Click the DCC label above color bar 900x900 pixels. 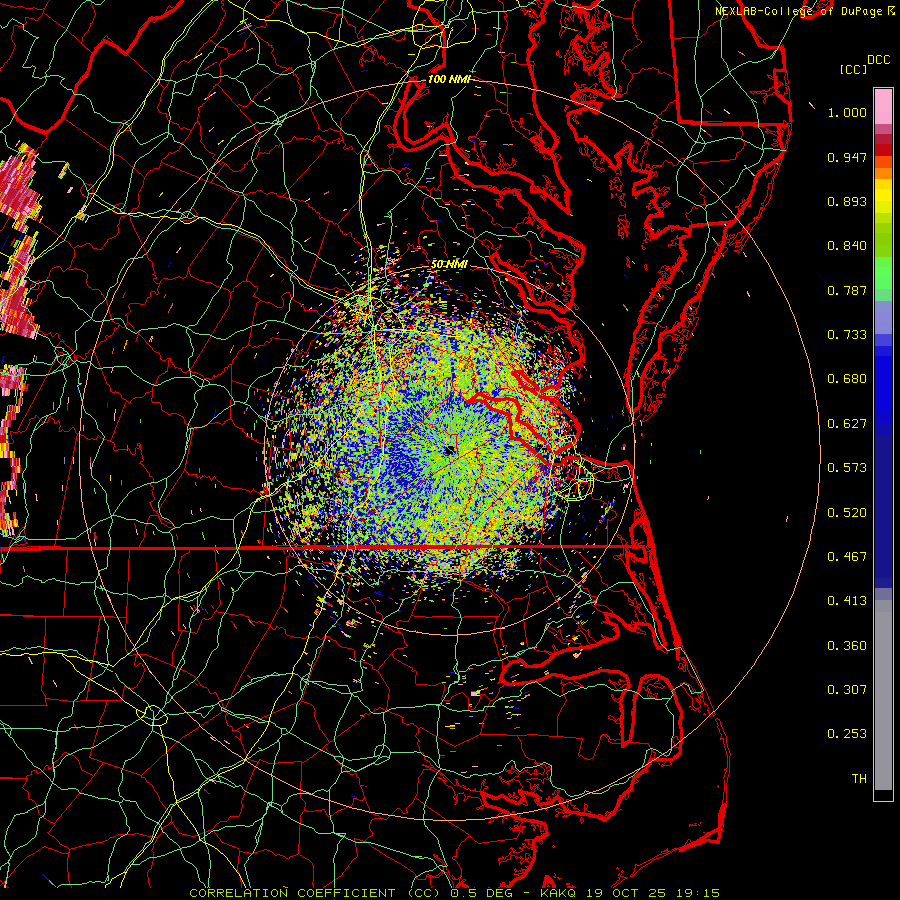879,60
